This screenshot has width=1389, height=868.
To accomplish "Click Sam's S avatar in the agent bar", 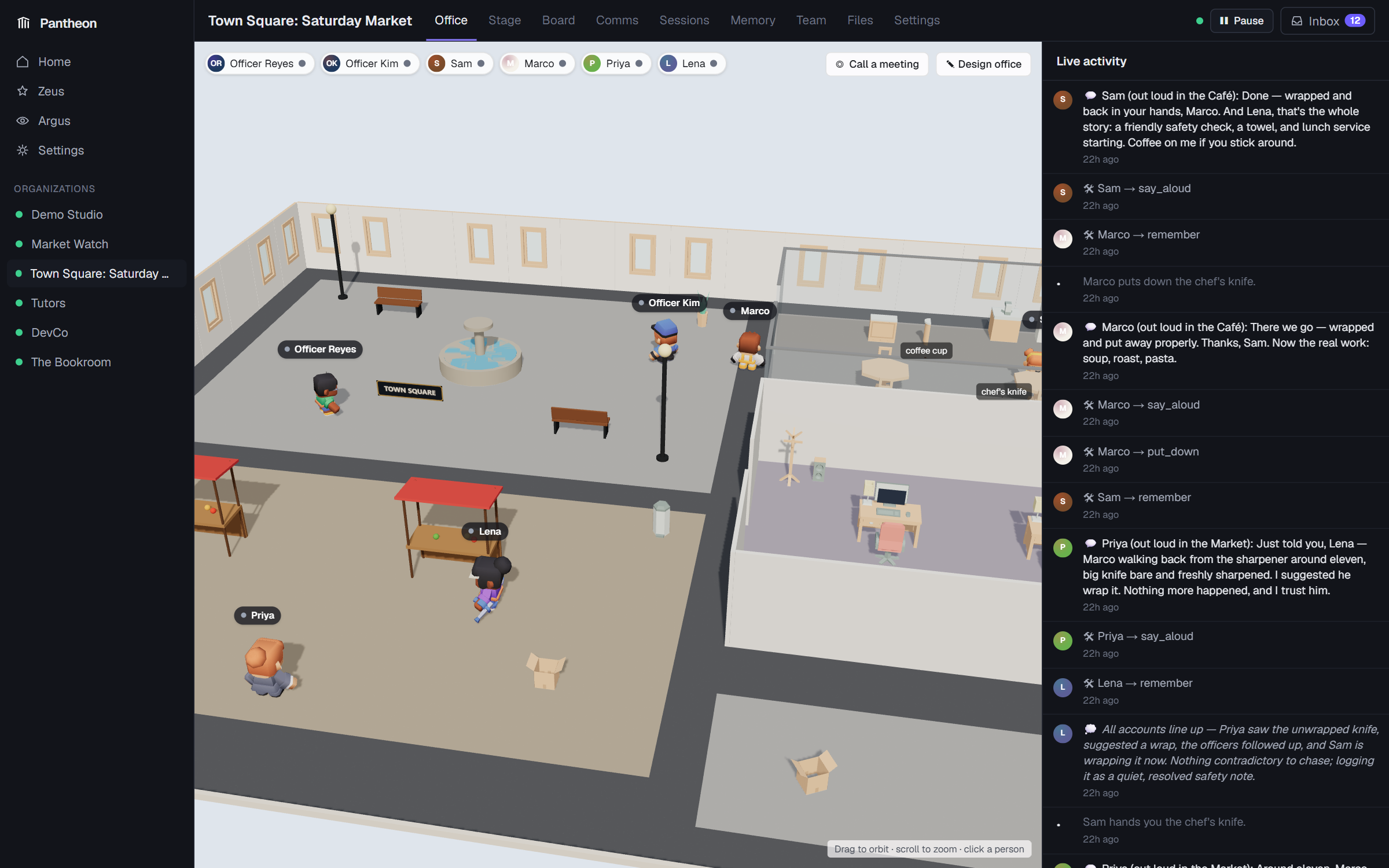I will tap(437, 64).
